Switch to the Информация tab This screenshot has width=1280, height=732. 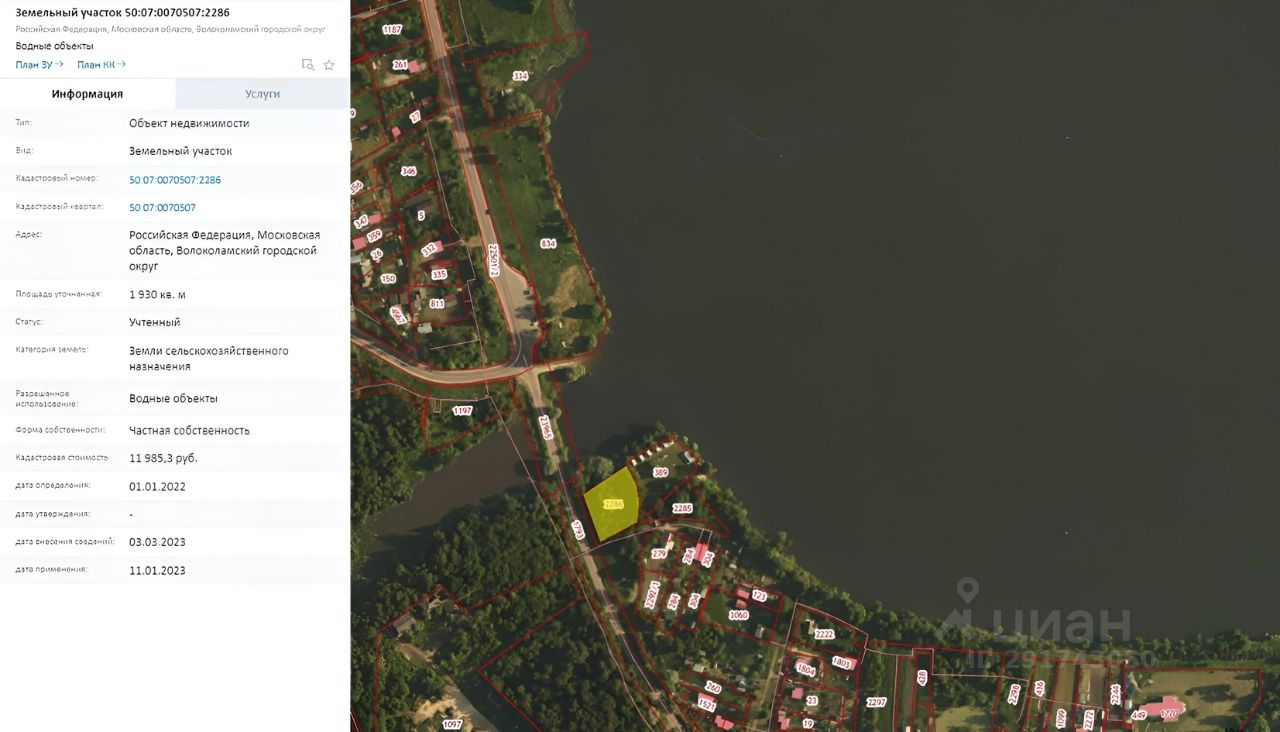(x=88, y=94)
